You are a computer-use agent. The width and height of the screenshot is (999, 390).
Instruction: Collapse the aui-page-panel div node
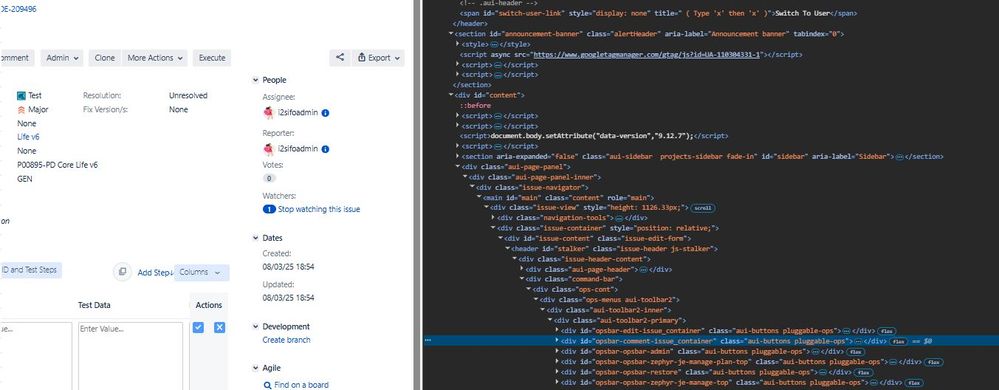pos(458,166)
